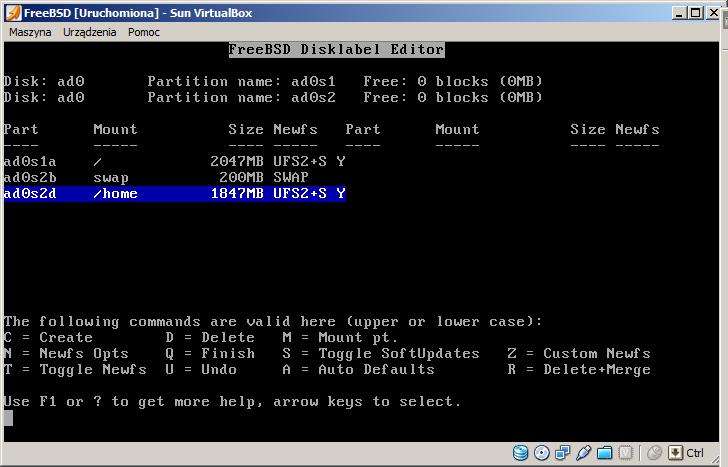
Task: Click the 1847MB size value
Action: [x=237, y=194]
